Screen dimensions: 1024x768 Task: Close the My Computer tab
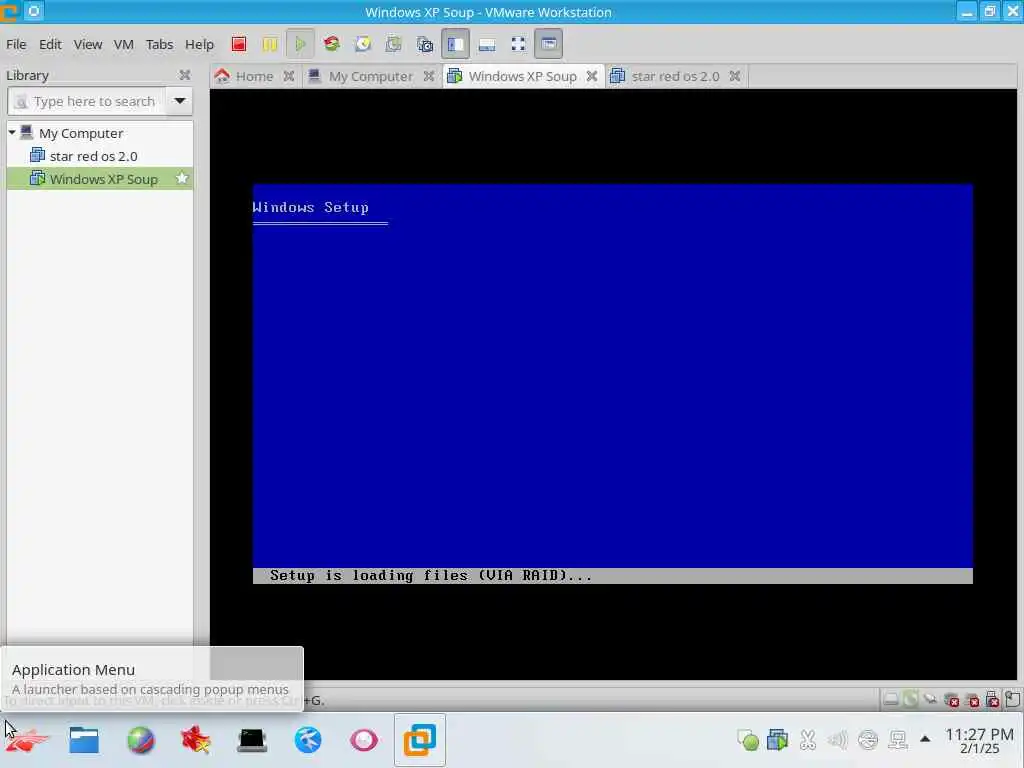[428, 76]
